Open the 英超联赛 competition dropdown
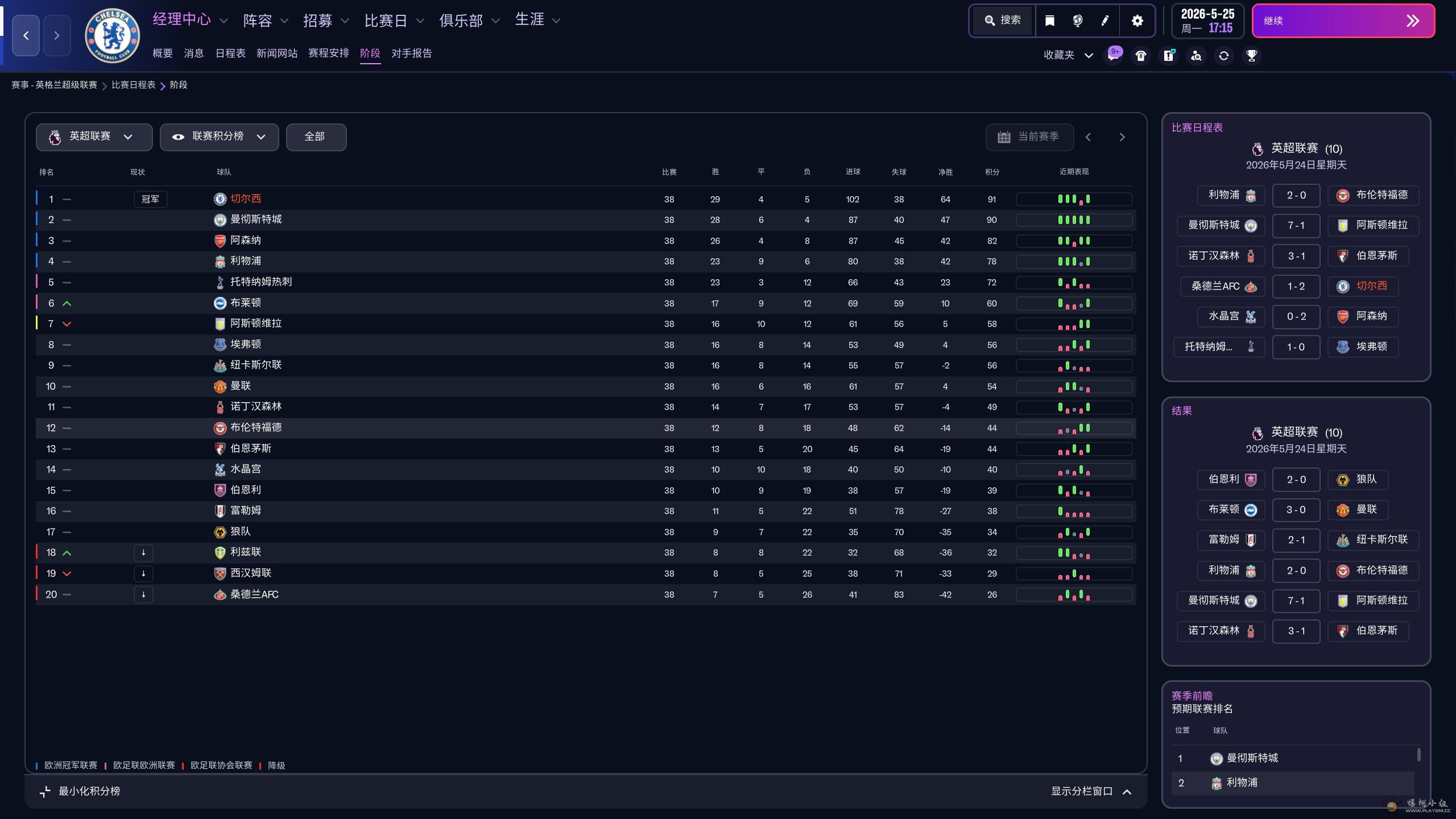This screenshot has width=1456, height=819. (94, 137)
